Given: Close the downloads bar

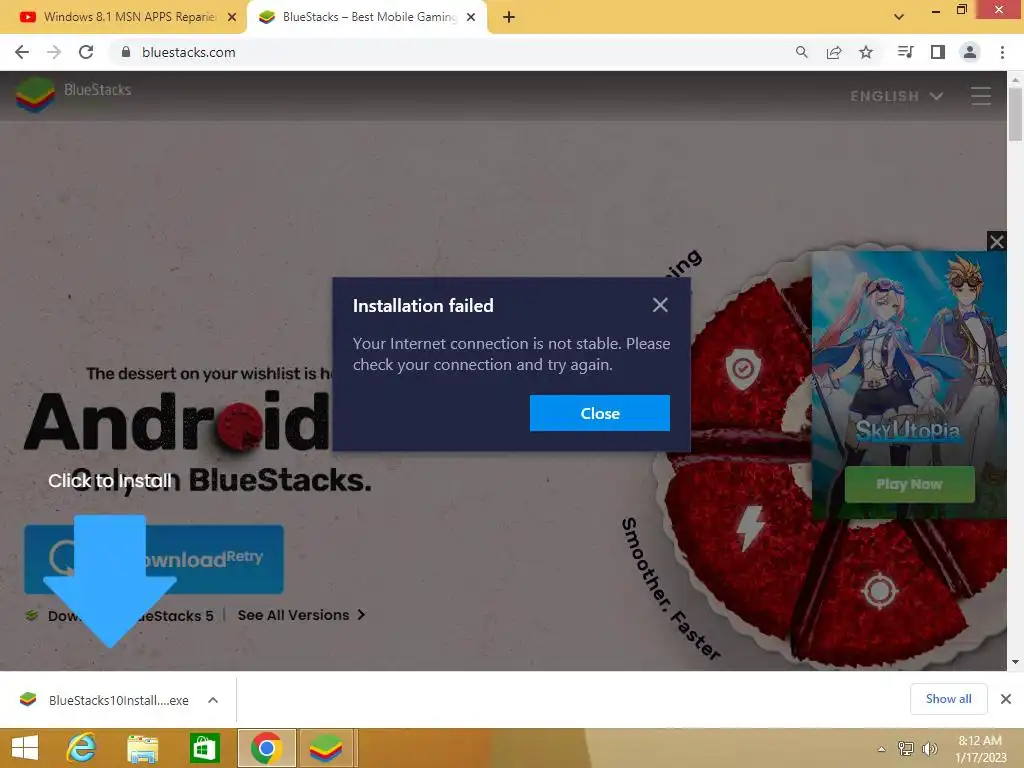Looking at the screenshot, I should point(1006,699).
